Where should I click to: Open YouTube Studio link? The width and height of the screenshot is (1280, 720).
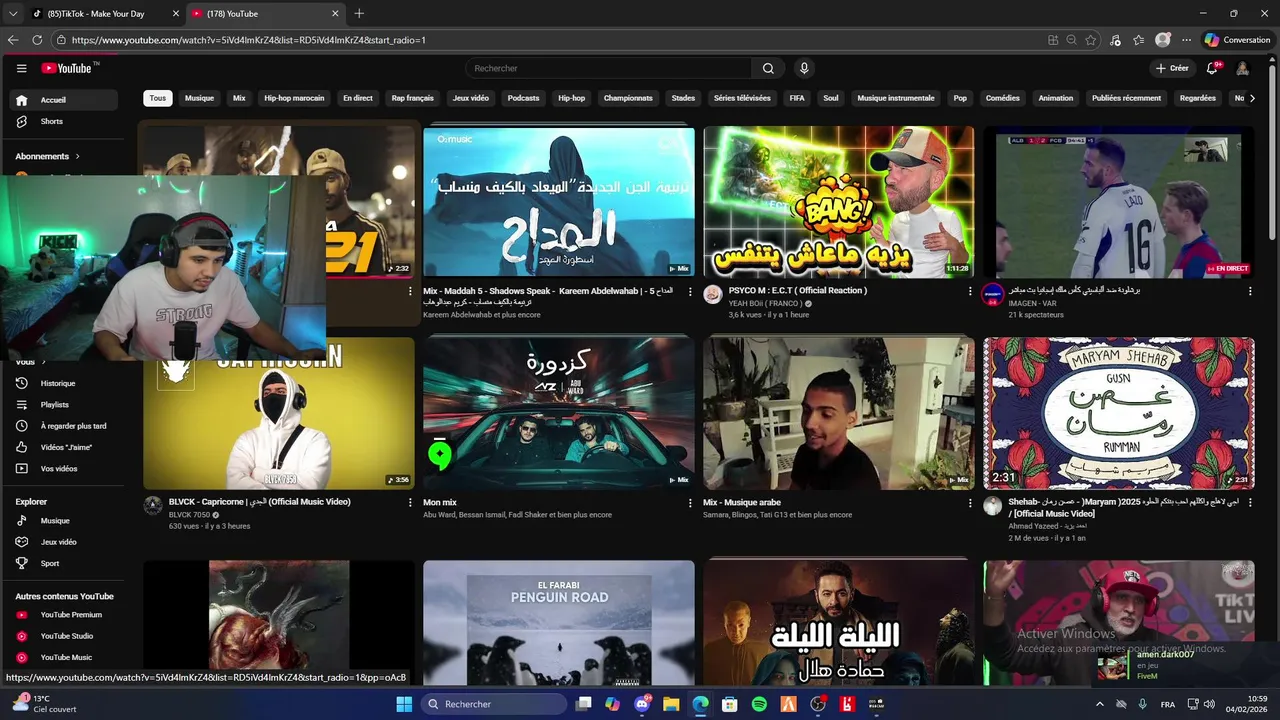point(64,636)
